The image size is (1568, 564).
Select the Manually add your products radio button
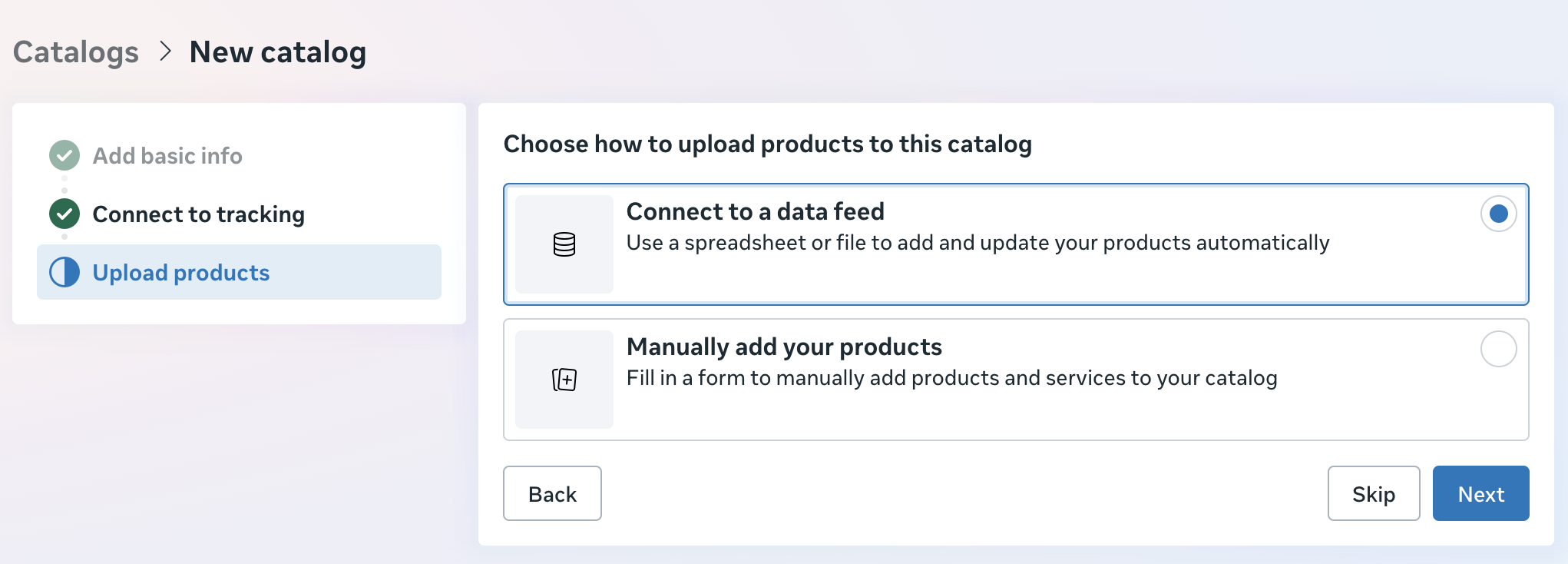click(1497, 349)
